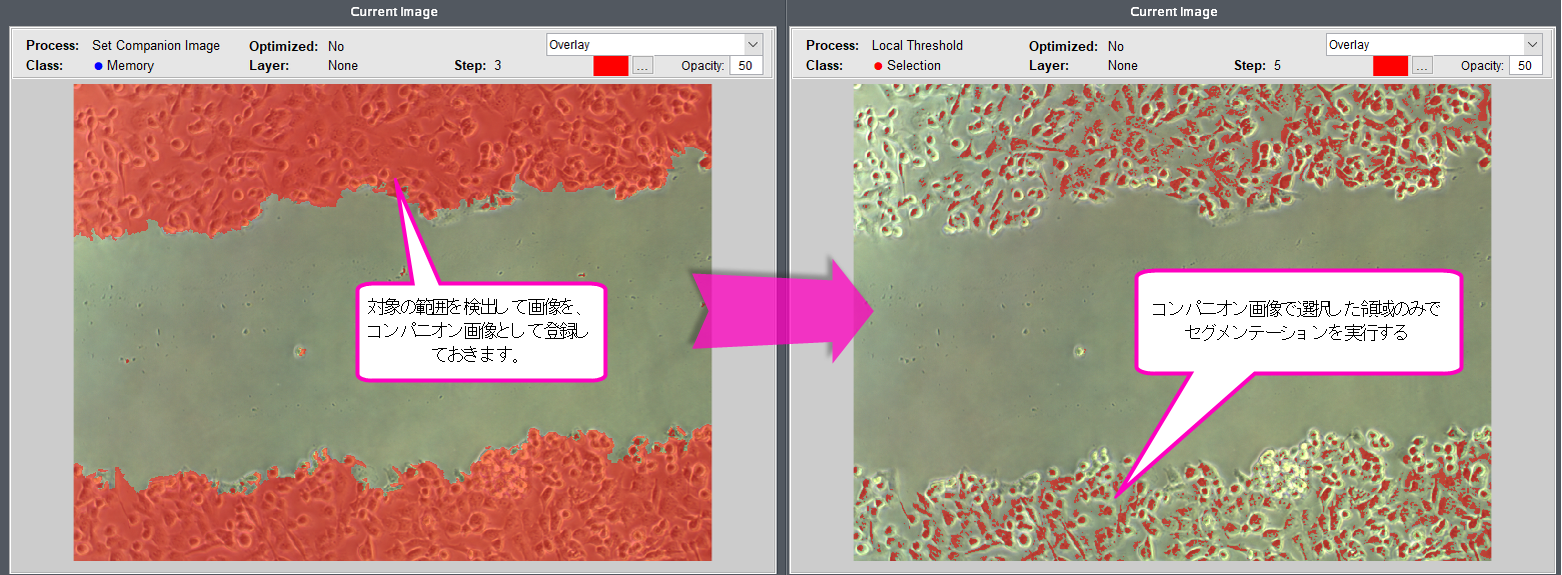Click the 'Set Companion Image' process text

click(156, 46)
